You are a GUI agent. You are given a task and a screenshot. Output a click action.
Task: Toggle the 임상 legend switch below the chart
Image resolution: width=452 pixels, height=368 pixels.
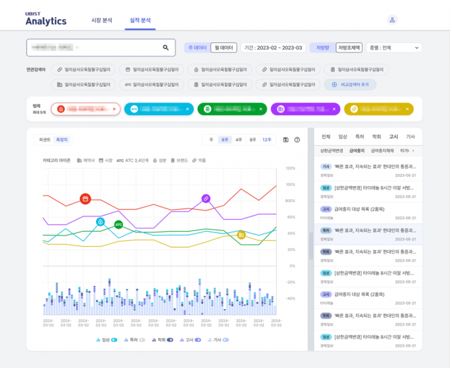pyautogui.click(x=114, y=340)
